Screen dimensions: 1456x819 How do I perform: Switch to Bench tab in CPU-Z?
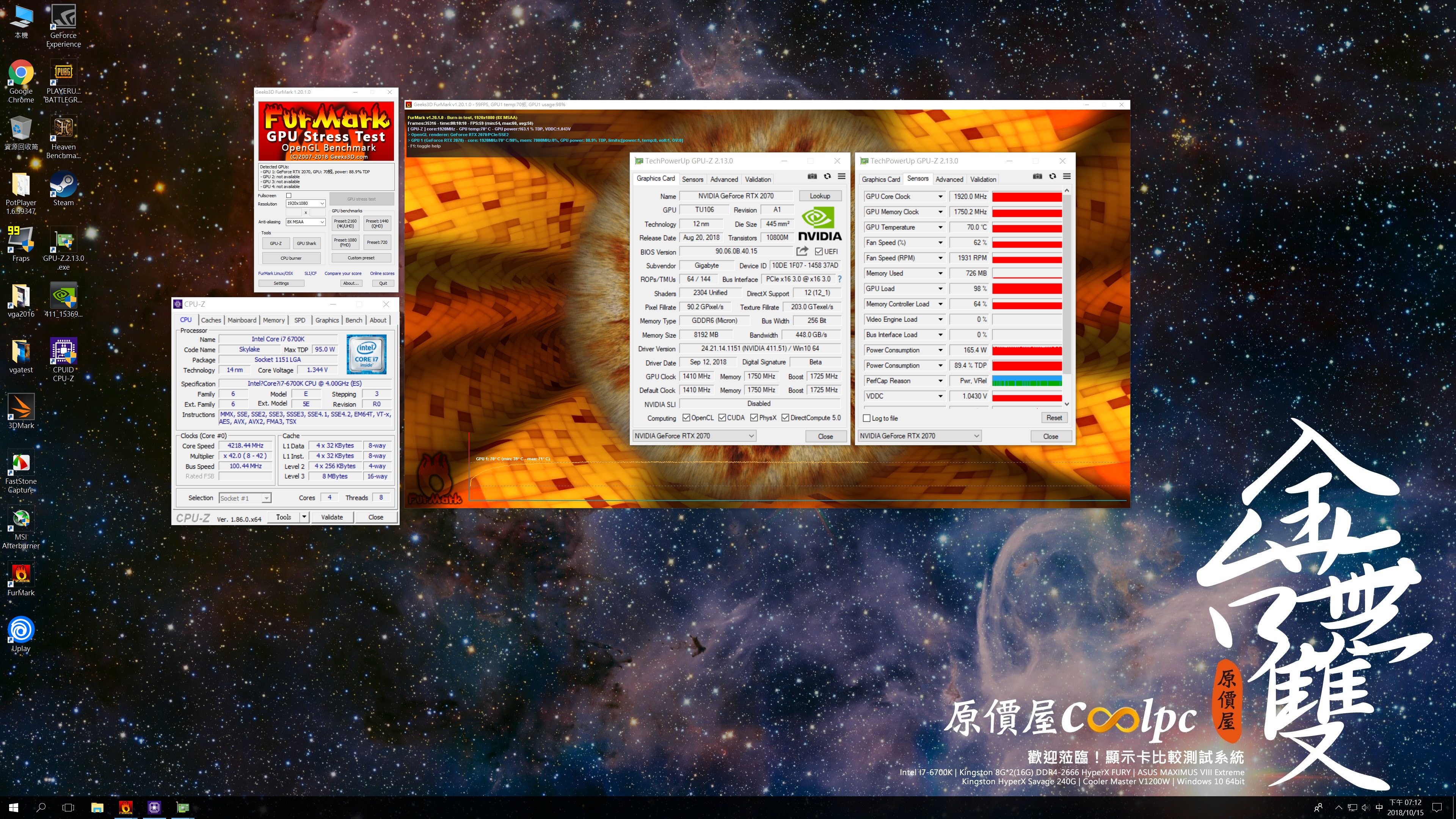pos(354,320)
